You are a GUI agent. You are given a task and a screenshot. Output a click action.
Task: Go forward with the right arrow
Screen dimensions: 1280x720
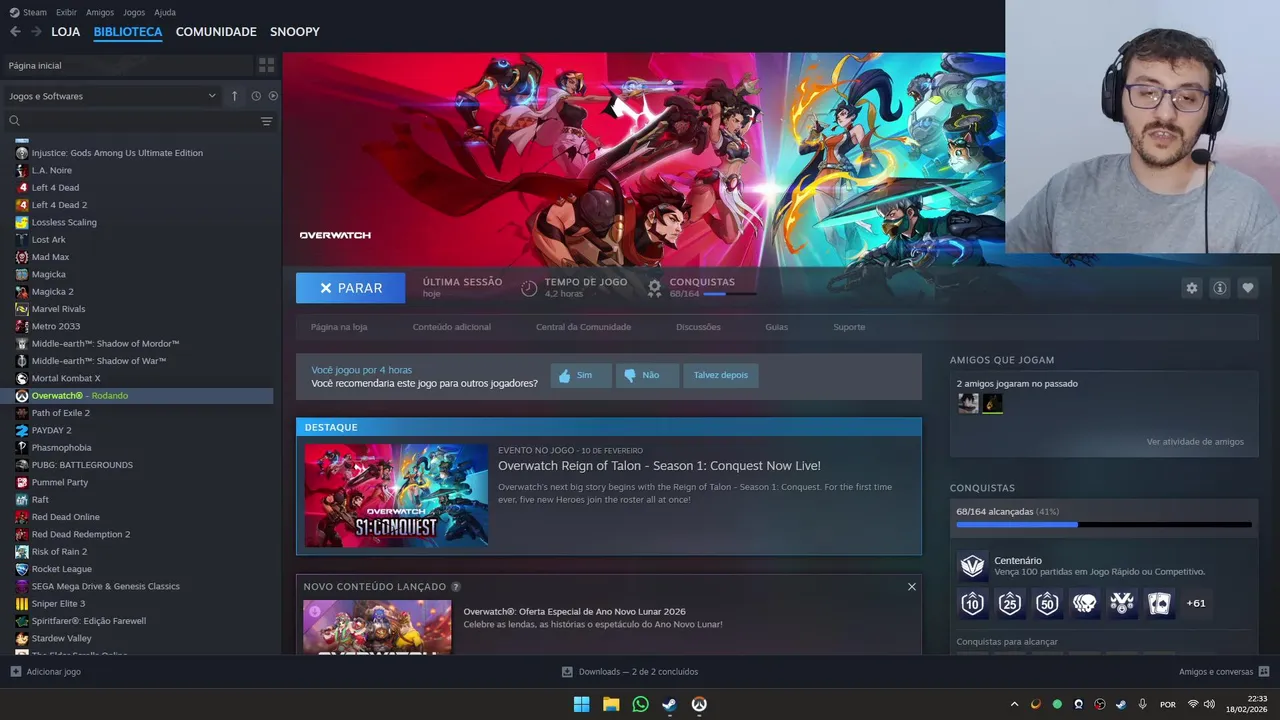(x=36, y=32)
